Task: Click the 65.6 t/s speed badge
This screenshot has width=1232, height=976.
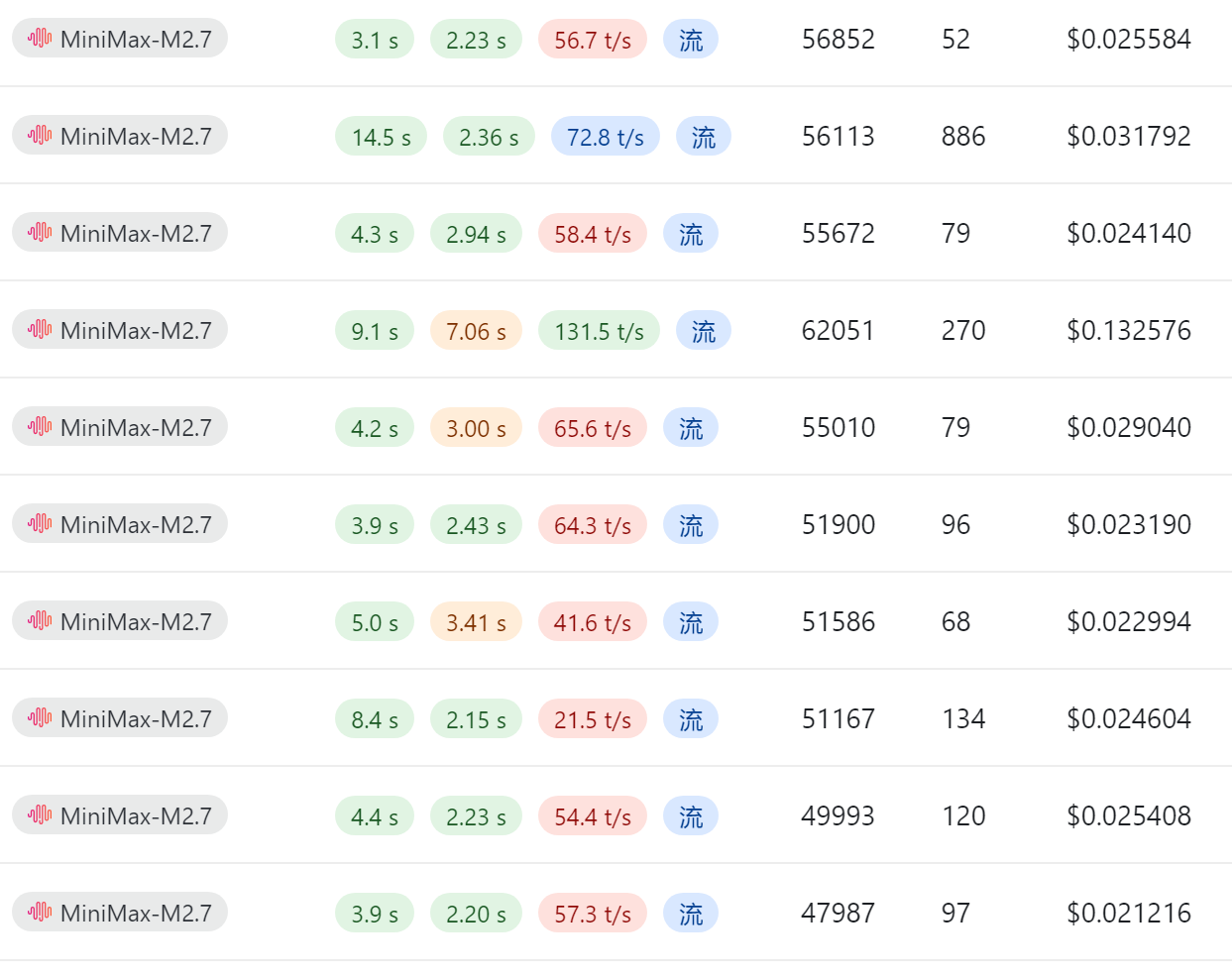Action: point(593,428)
